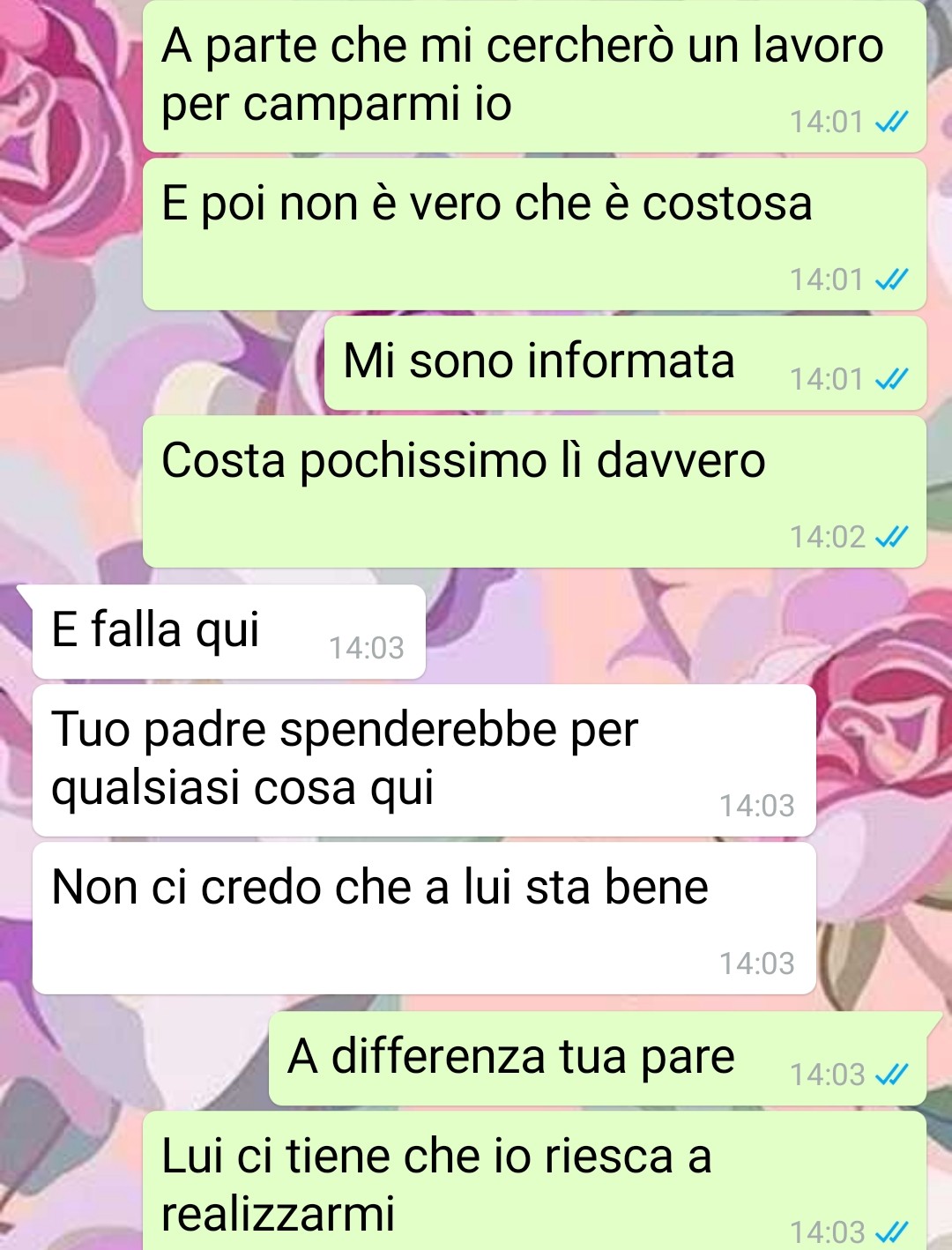Select the 'Costa pochissimo lì davvero' bubble
This screenshot has height=1250, width=952.
(534, 492)
